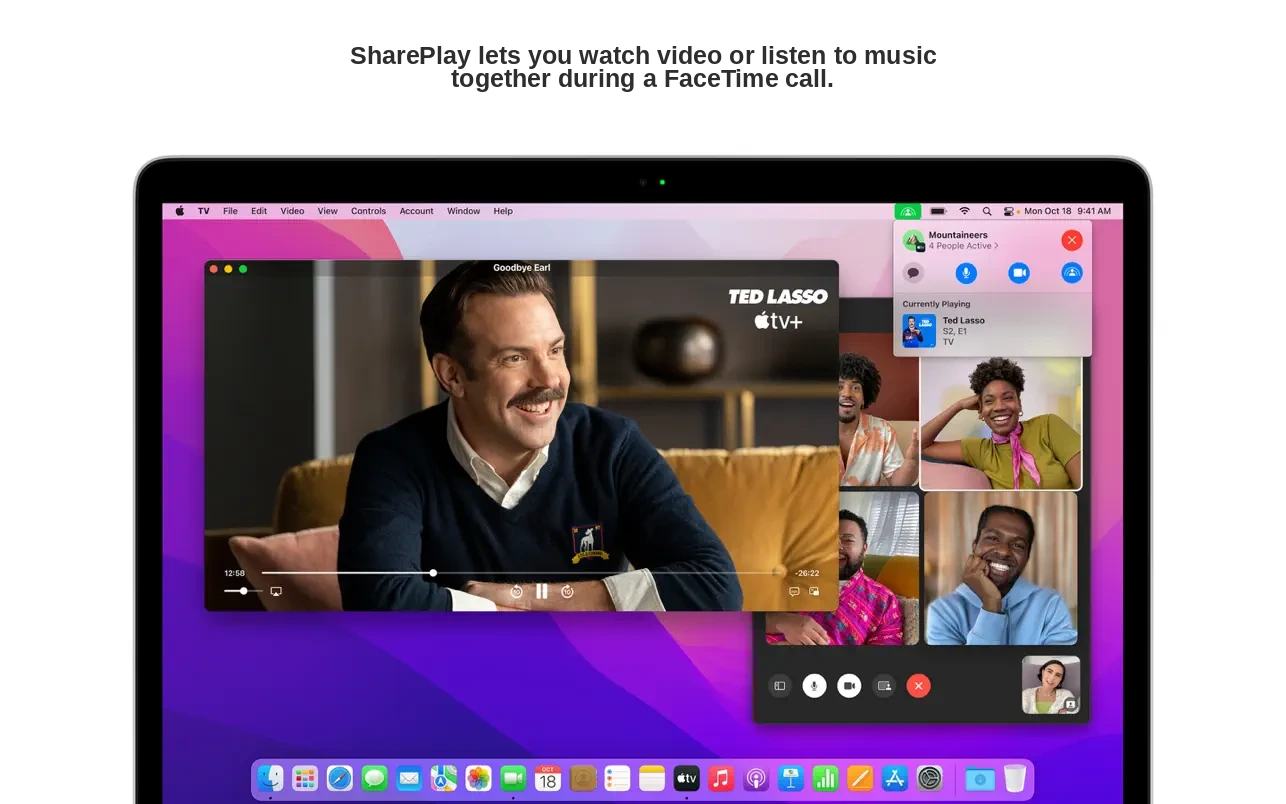Pause the Ted Lasso video playback

pos(541,591)
